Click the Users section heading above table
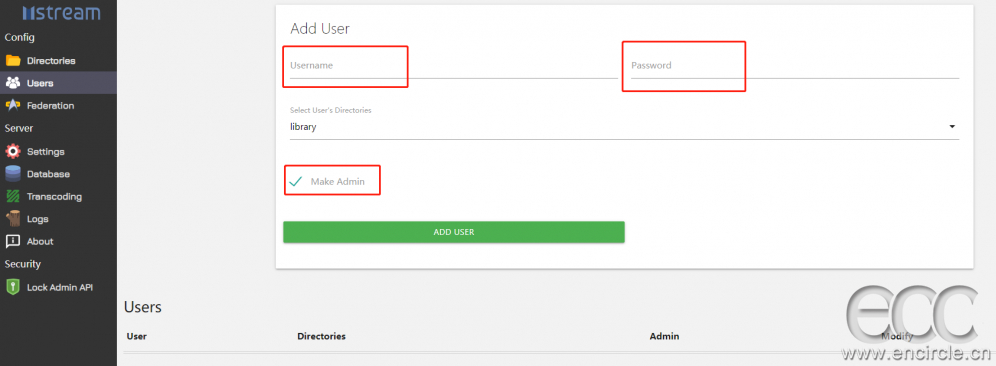The image size is (996, 366). click(x=143, y=307)
